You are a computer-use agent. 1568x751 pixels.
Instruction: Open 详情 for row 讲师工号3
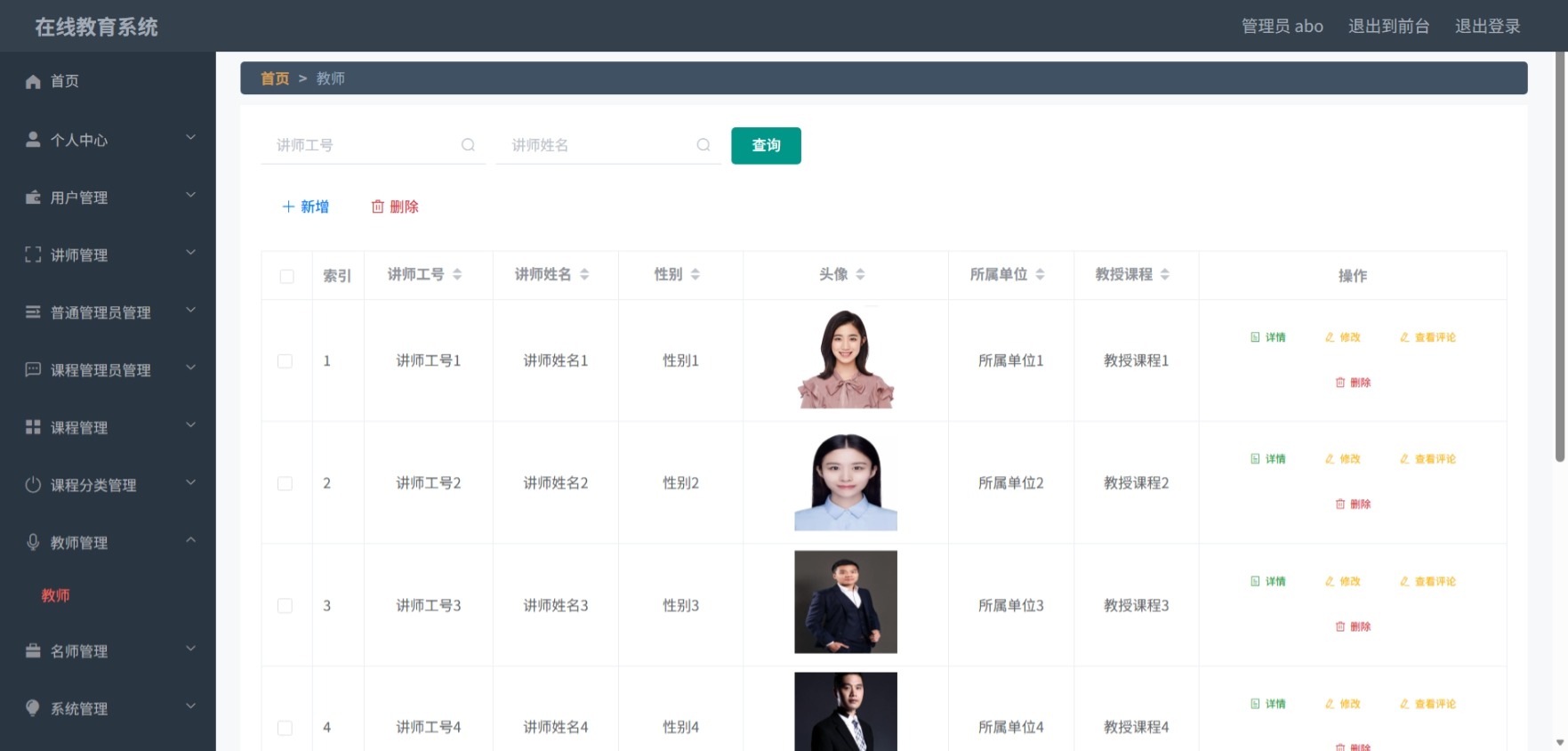1267,582
